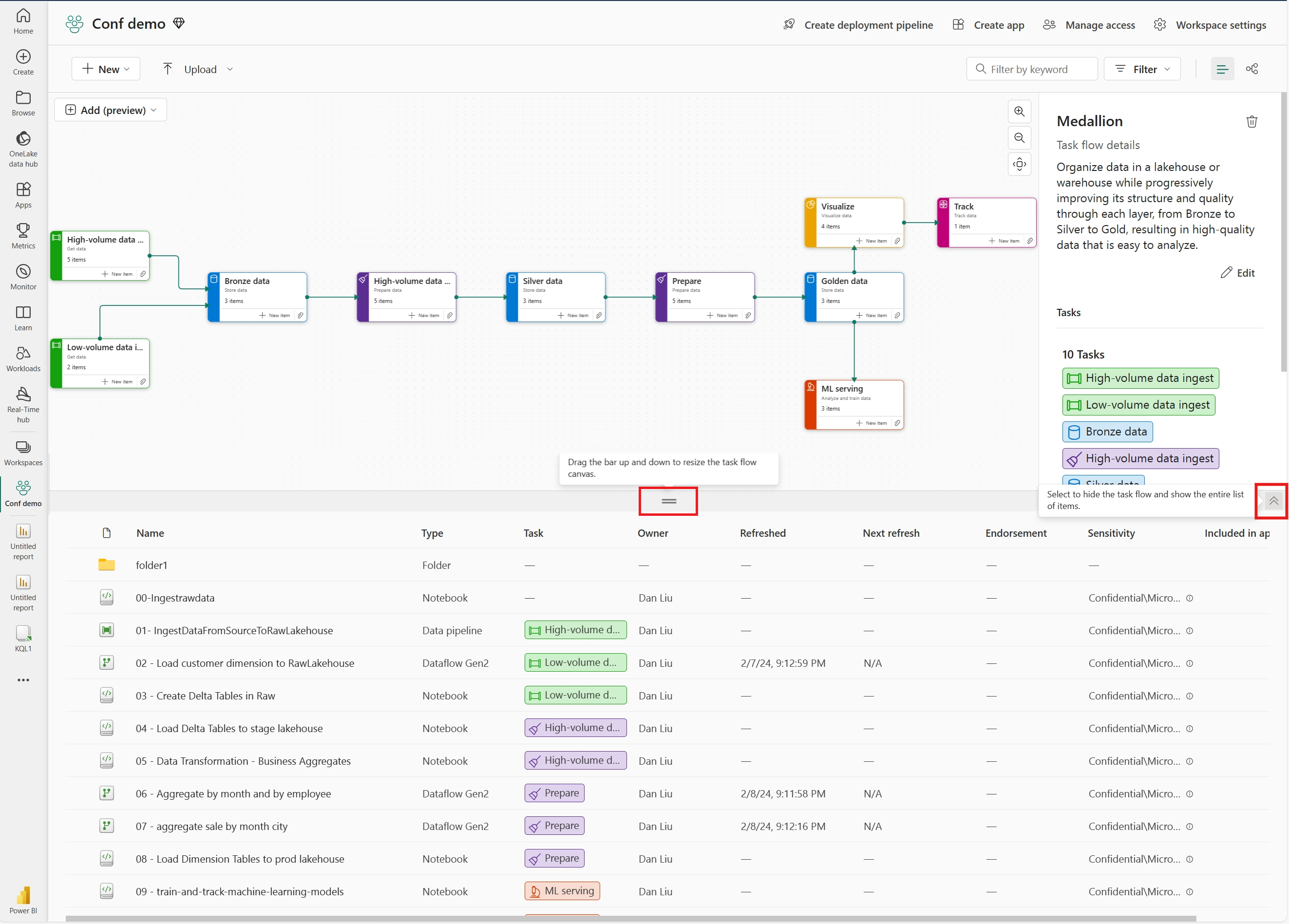The width and height of the screenshot is (1289, 924).
Task: Open 06 - Aggregate by month and by employee
Action: (233, 793)
